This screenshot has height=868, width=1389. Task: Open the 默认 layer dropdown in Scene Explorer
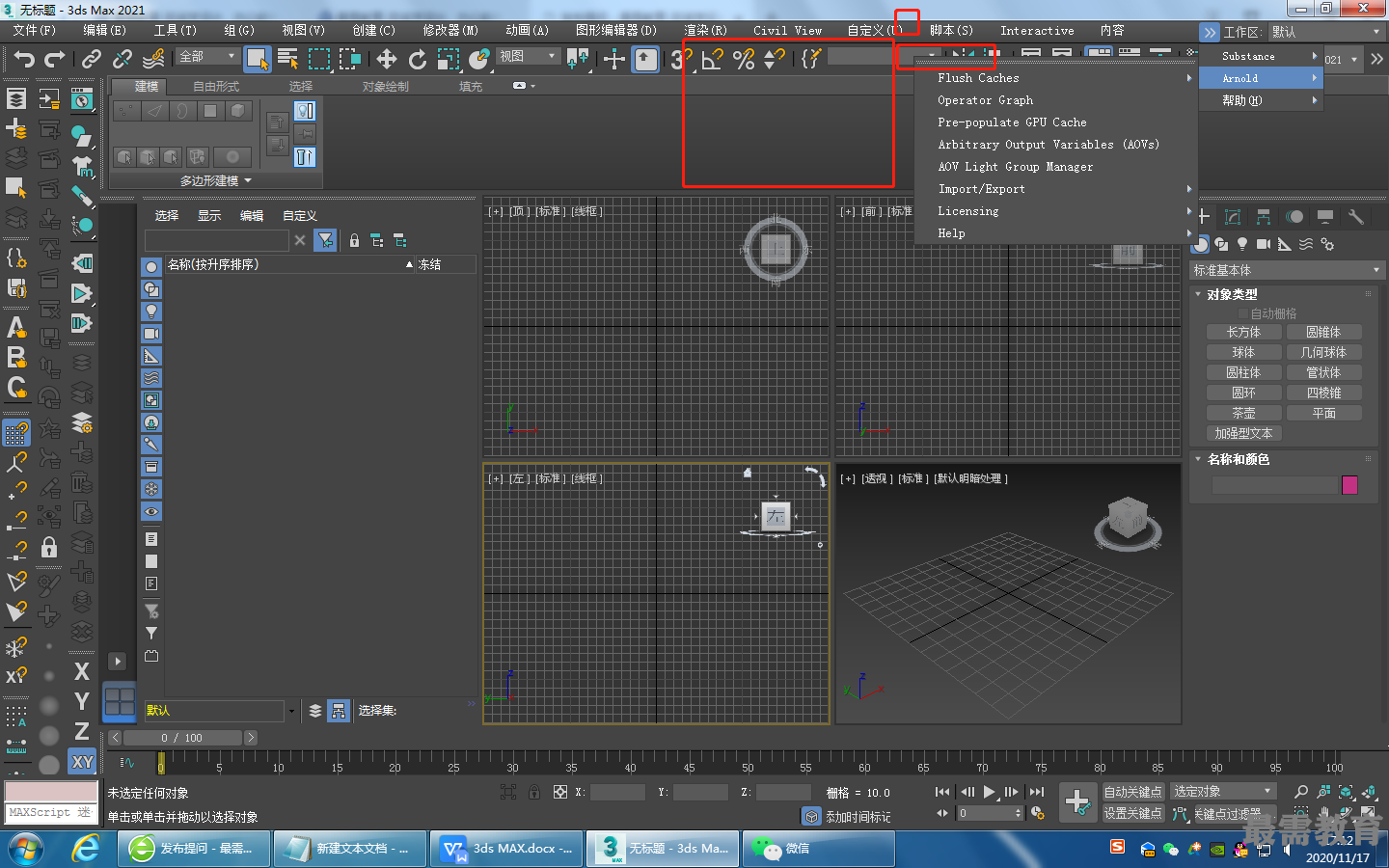pos(220,711)
